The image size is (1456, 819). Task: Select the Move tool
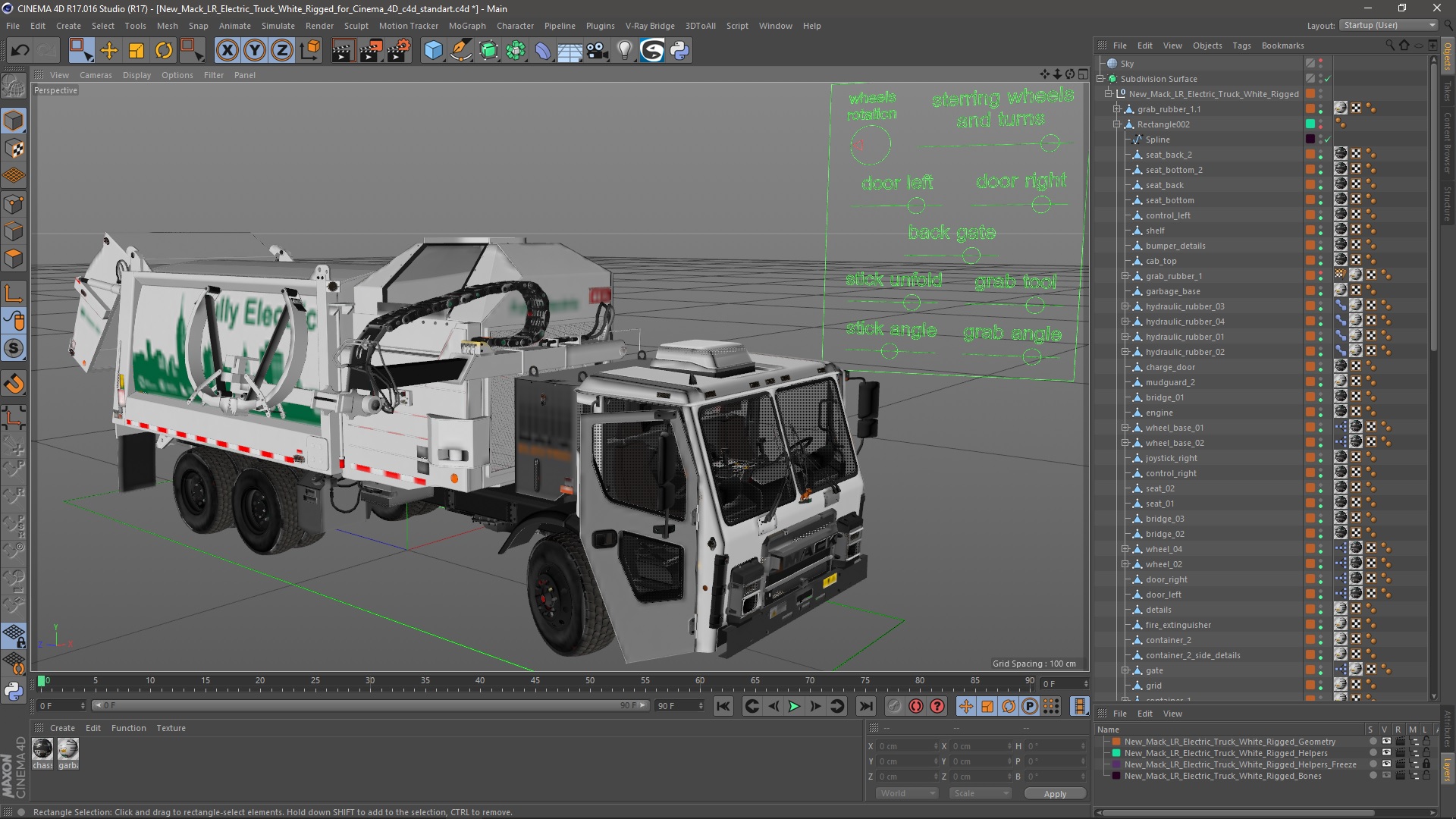tap(109, 51)
